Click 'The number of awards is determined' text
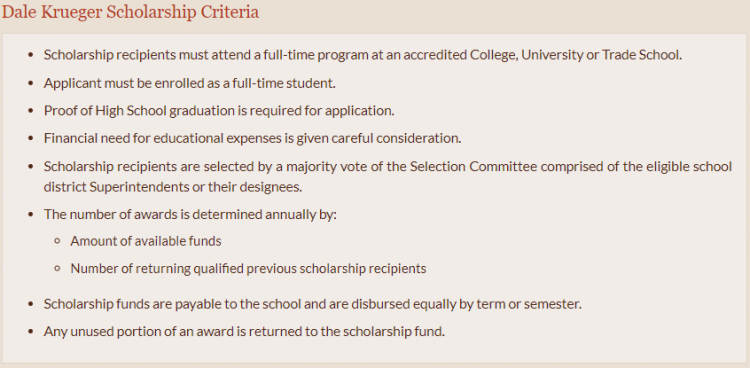 (x=190, y=214)
